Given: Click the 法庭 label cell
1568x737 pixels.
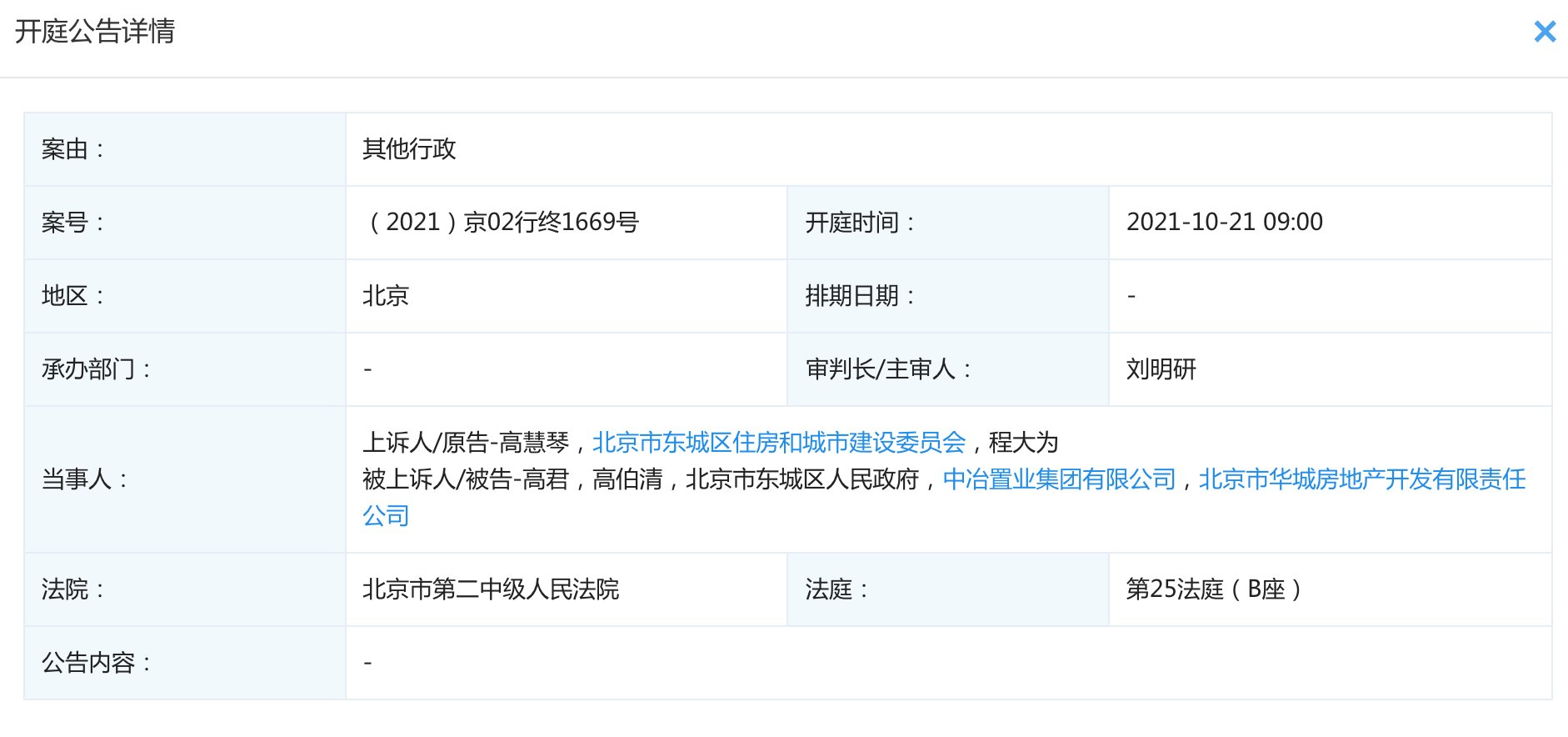Looking at the screenshot, I should (948, 589).
